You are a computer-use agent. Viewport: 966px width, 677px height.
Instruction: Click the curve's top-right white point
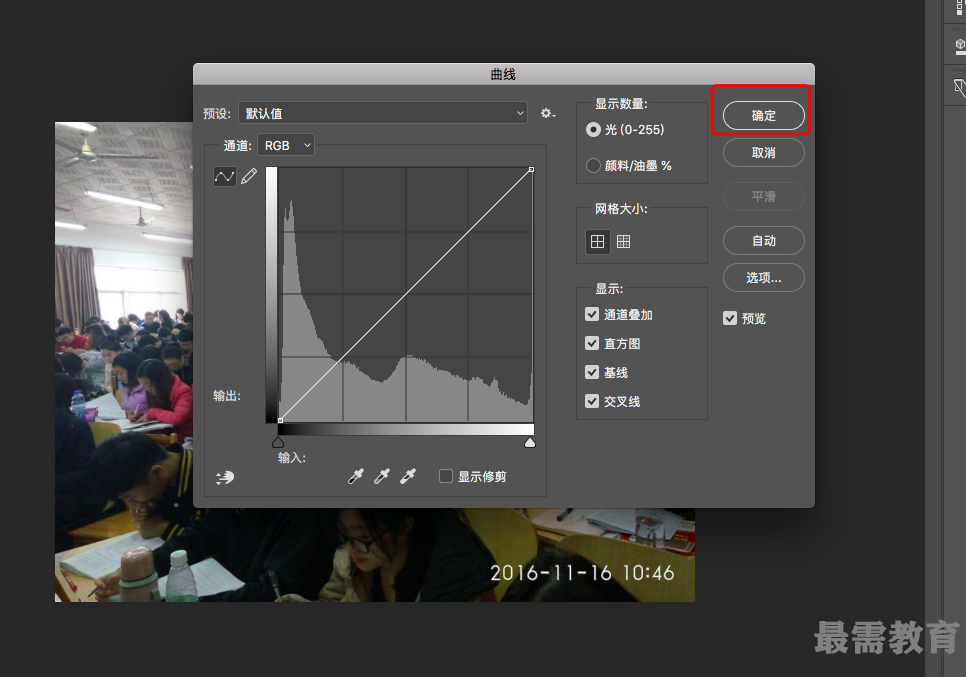pos(531,169)
